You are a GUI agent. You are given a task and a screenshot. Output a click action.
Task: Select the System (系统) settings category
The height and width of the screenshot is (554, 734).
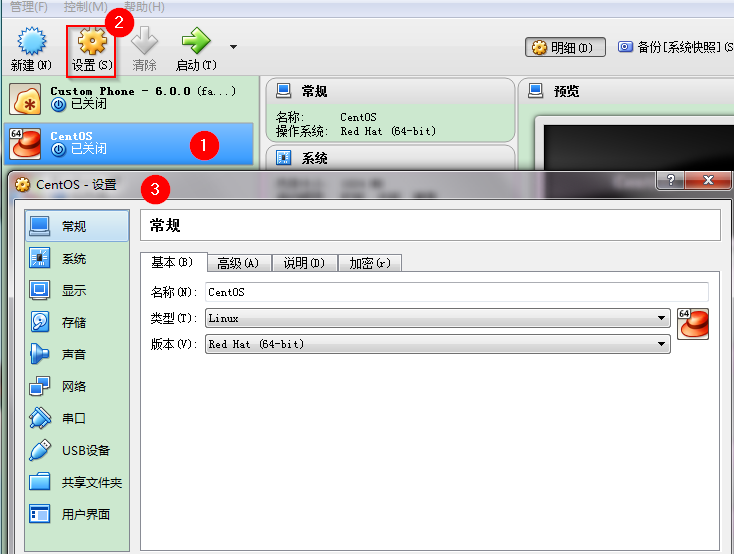(x=76, y=259)
